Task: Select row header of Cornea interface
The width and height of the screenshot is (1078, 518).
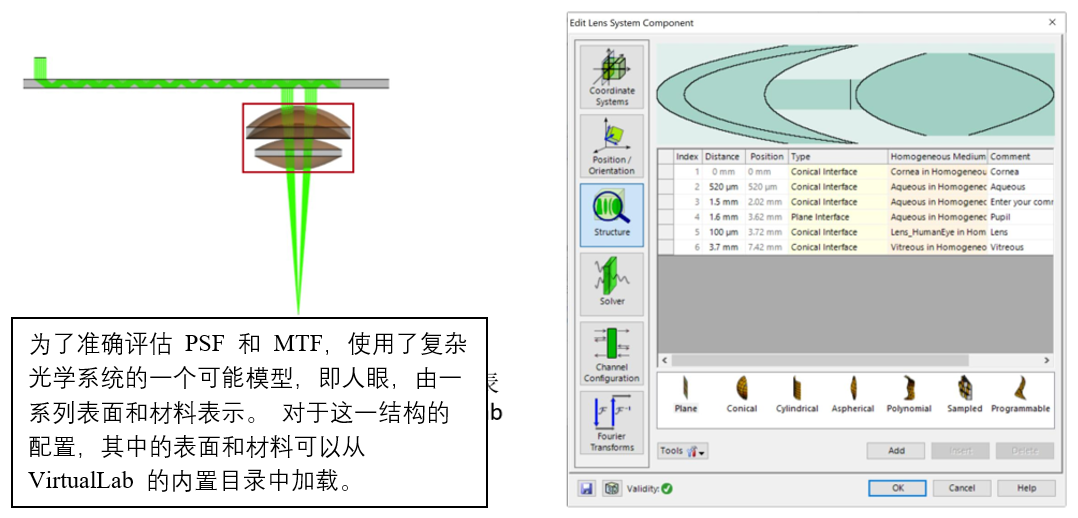Action: tap(666, 172)
